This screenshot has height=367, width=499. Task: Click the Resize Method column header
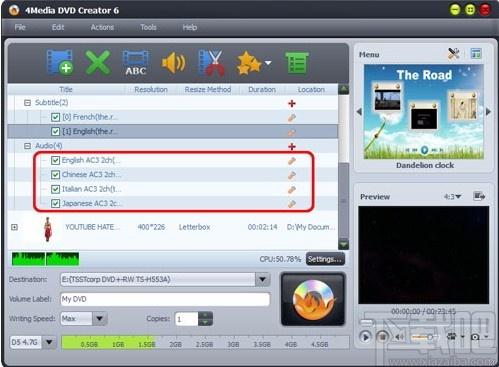click(x=208, y=89)
